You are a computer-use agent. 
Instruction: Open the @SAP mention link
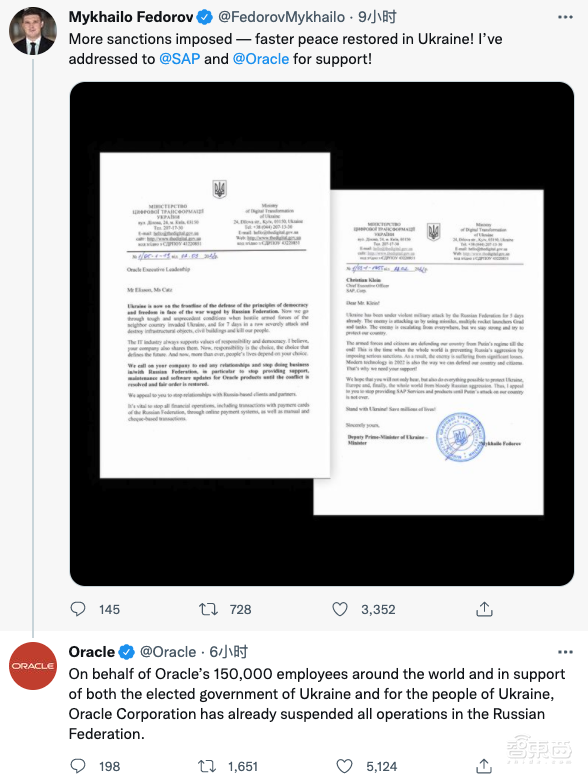[x=179, y=59]
